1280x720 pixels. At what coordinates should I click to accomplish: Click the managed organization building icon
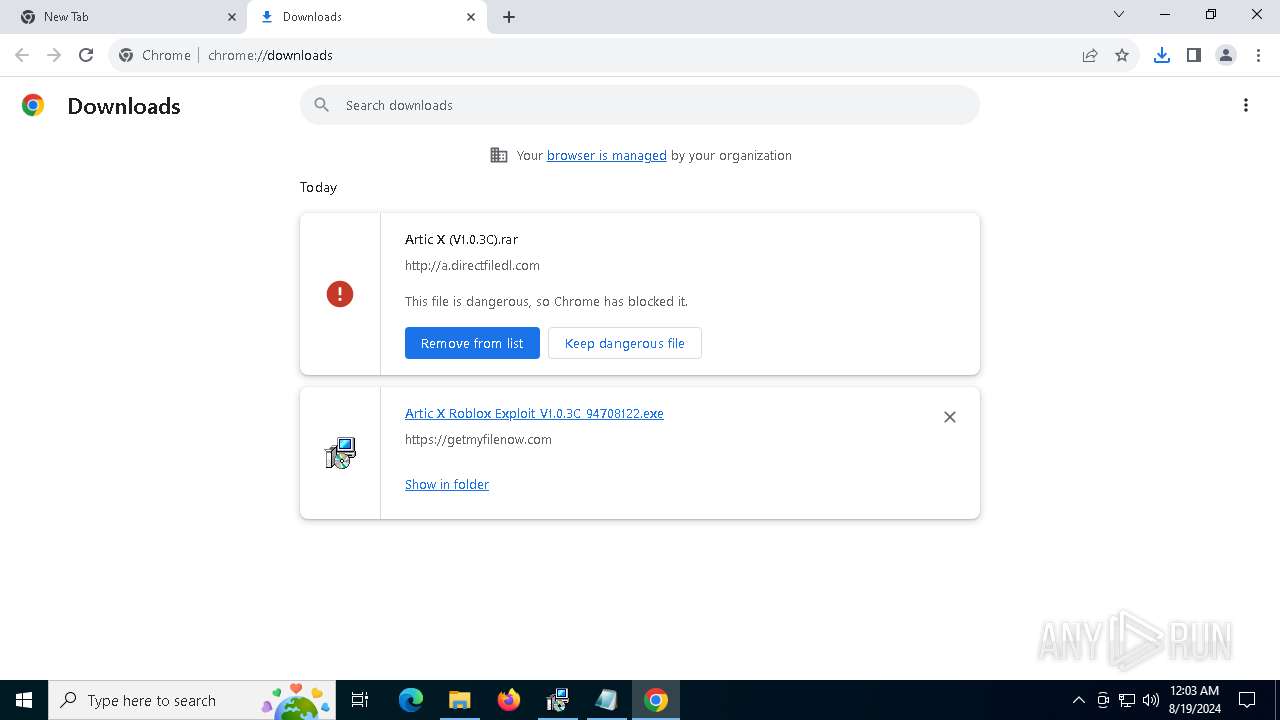499,155
